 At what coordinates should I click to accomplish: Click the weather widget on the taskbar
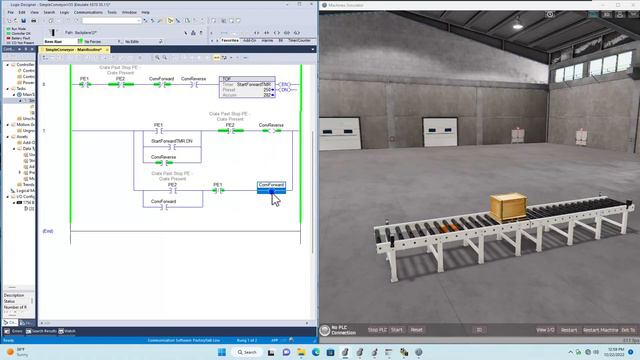click(18, 352)
